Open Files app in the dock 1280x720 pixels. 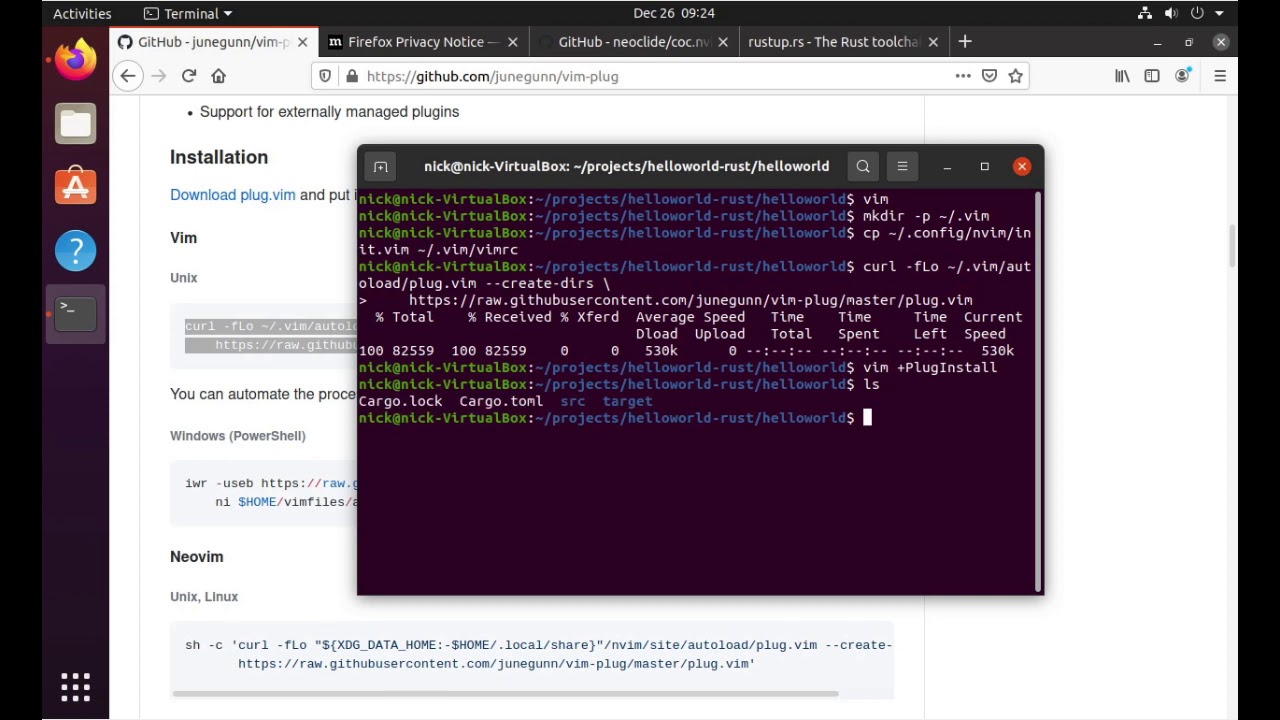(x=76, y=123)
